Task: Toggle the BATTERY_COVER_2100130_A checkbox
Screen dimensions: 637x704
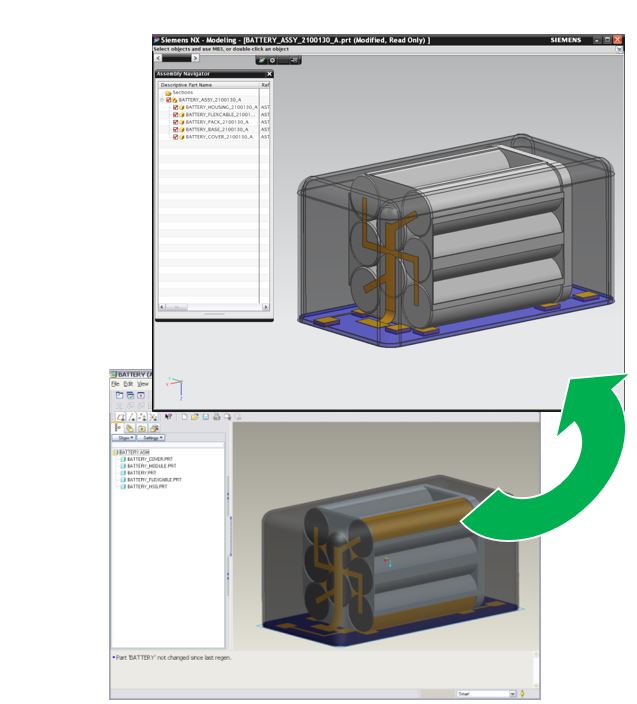Action: click(176, 136)
